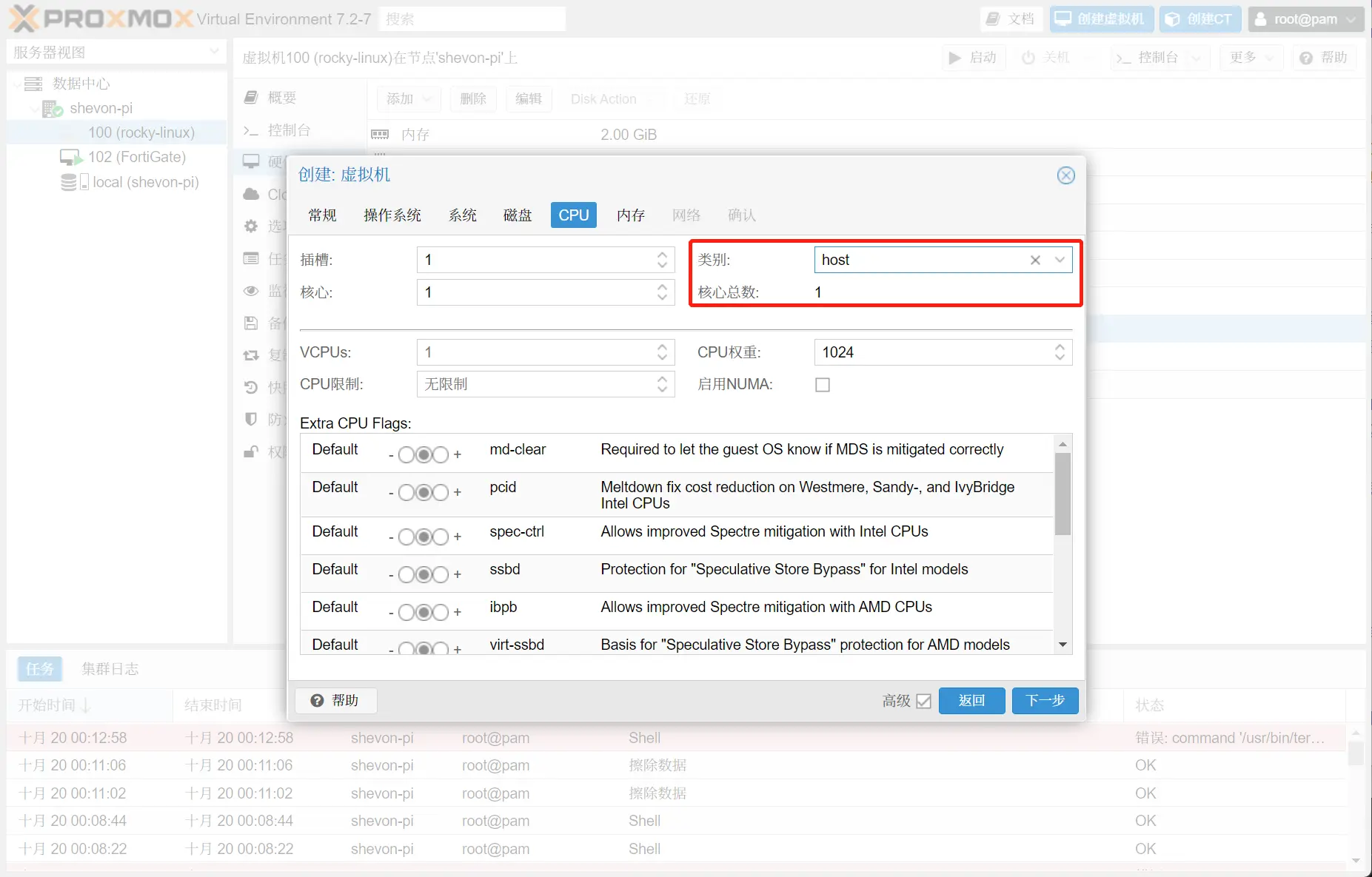Viewport: 1372px width, 877px height.
Task: Click the help icon button in dialog
Action: [x=335, y=700]
